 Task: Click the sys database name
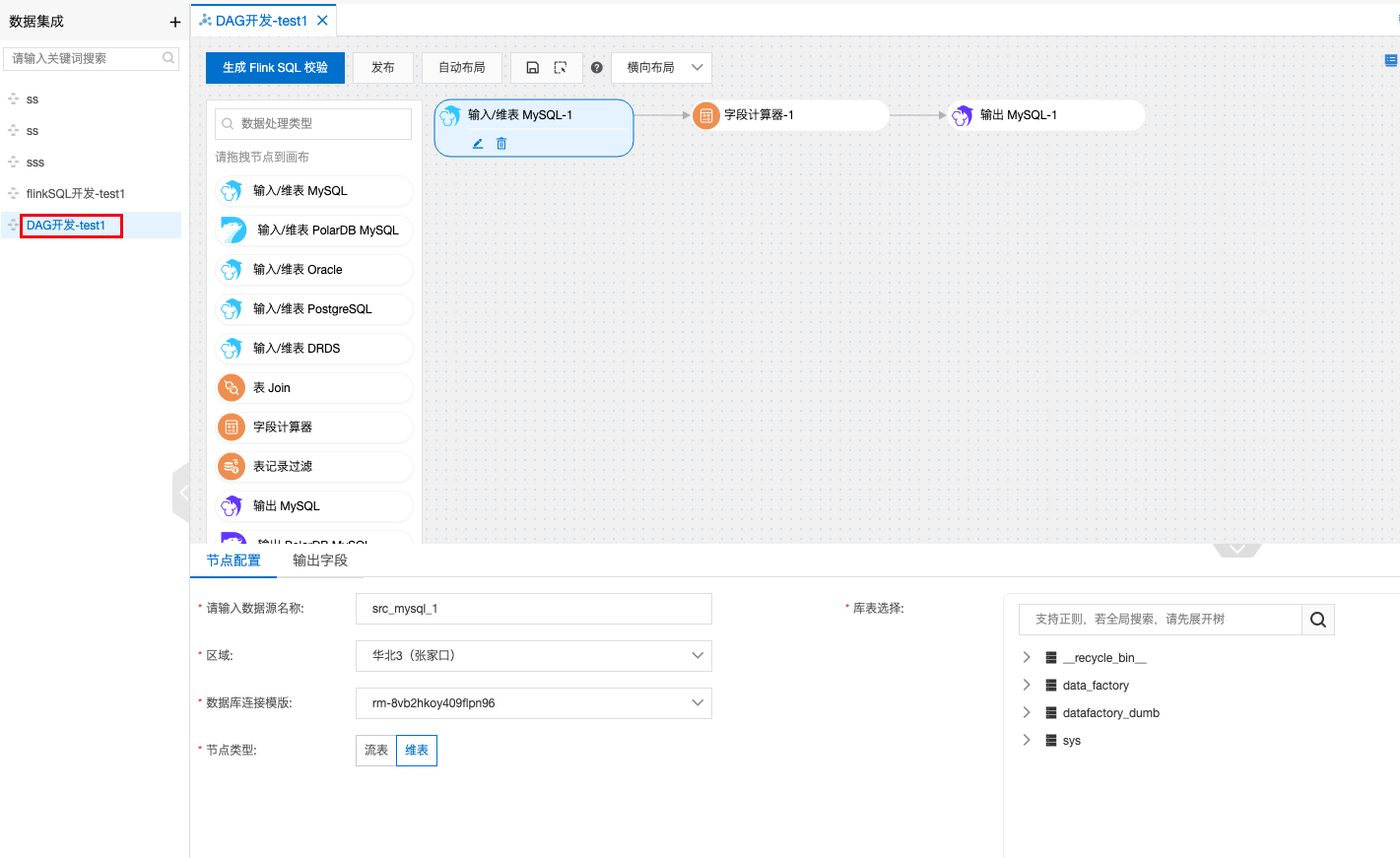coord(1072,741)
